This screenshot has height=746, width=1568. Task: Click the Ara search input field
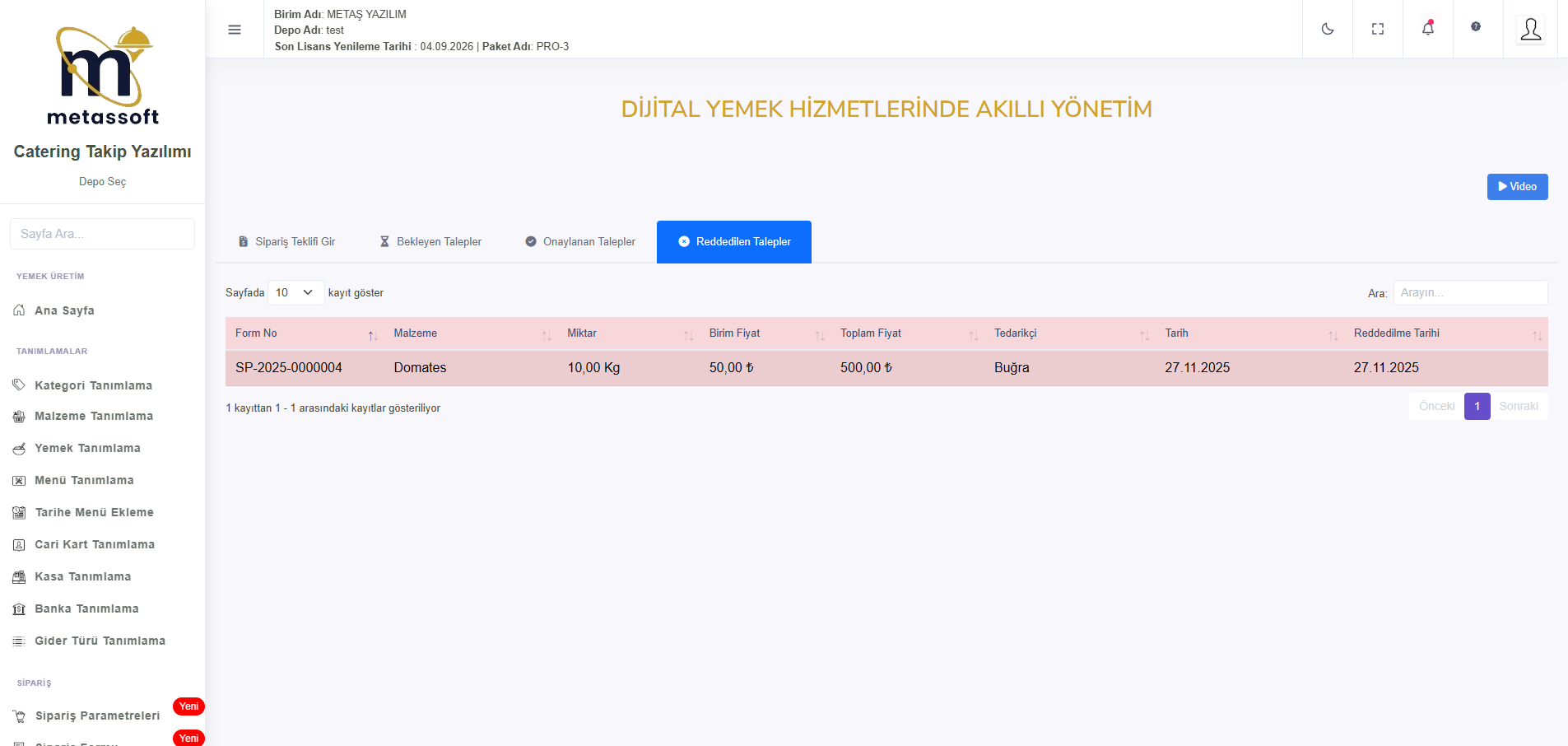(x=1470, y=292)
